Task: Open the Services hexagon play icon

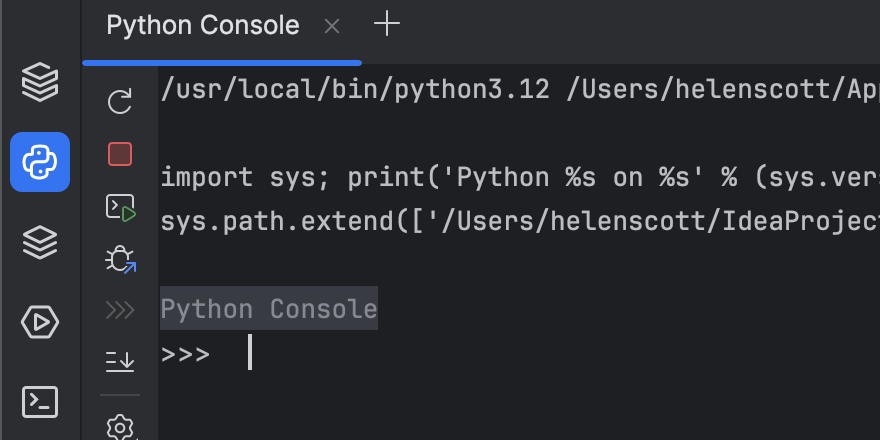Action: pos(40,322)
